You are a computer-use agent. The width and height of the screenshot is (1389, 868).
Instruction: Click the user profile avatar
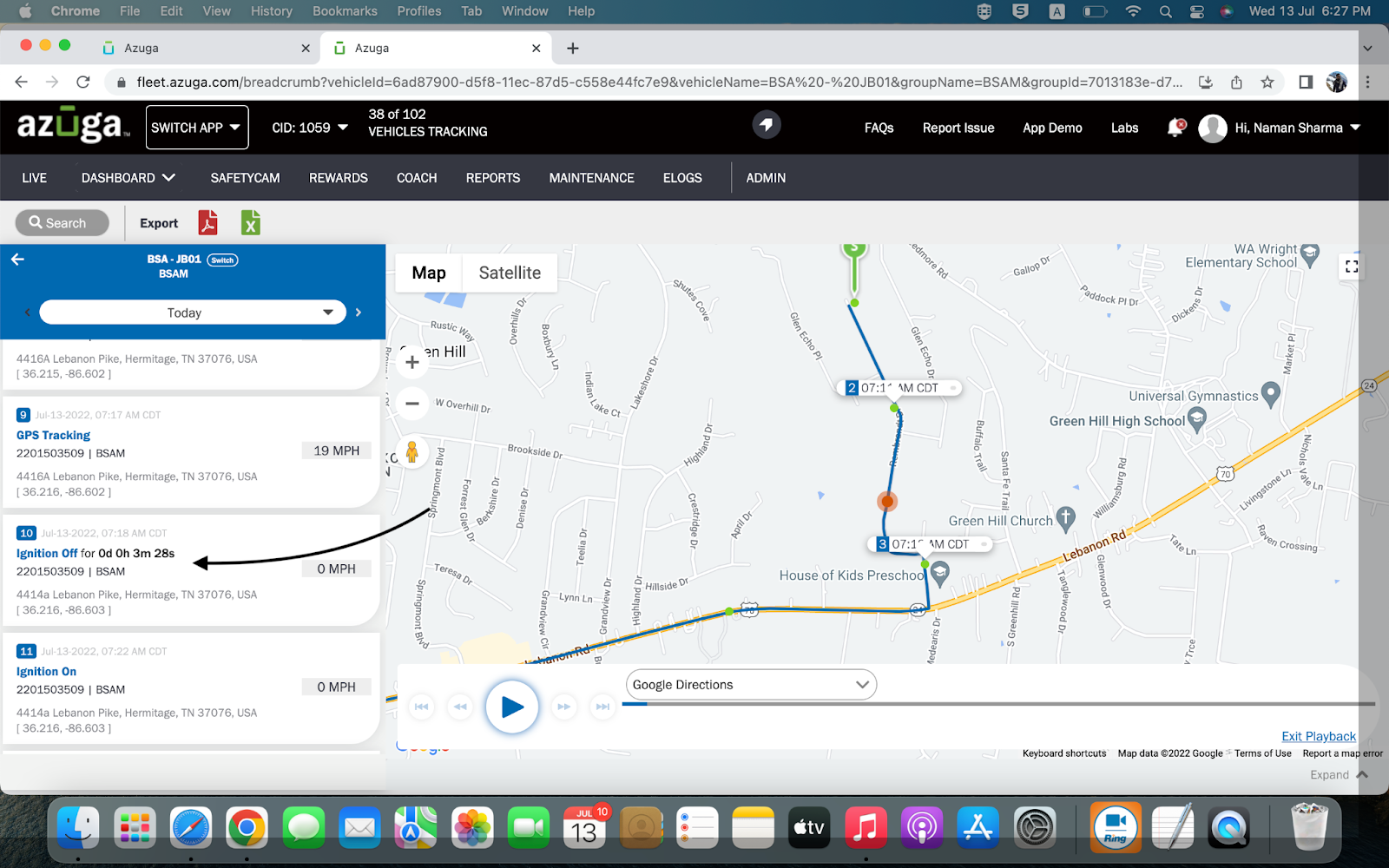coord(1213,128)
